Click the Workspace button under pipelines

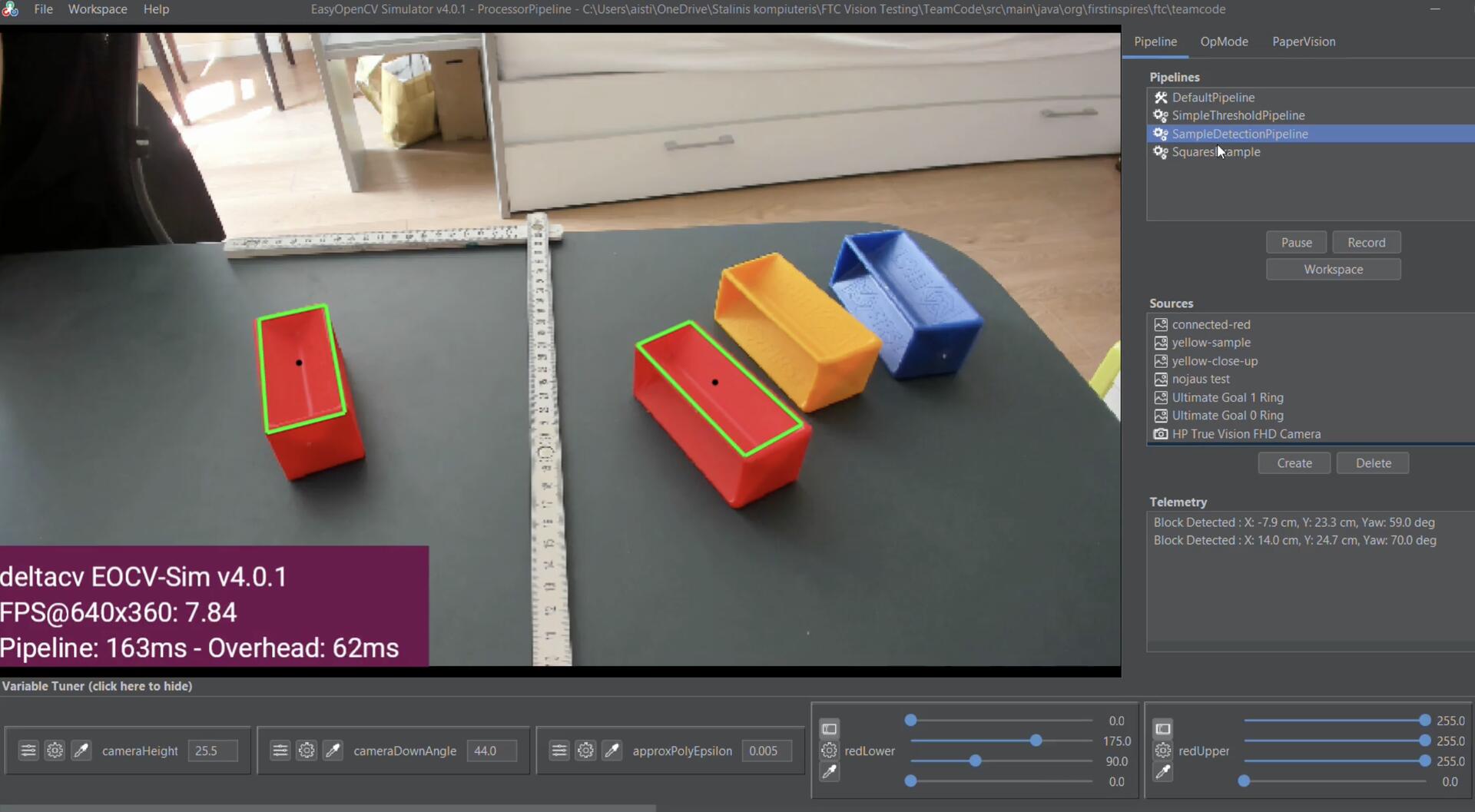pyautogui.click(x=1333, y=269)
